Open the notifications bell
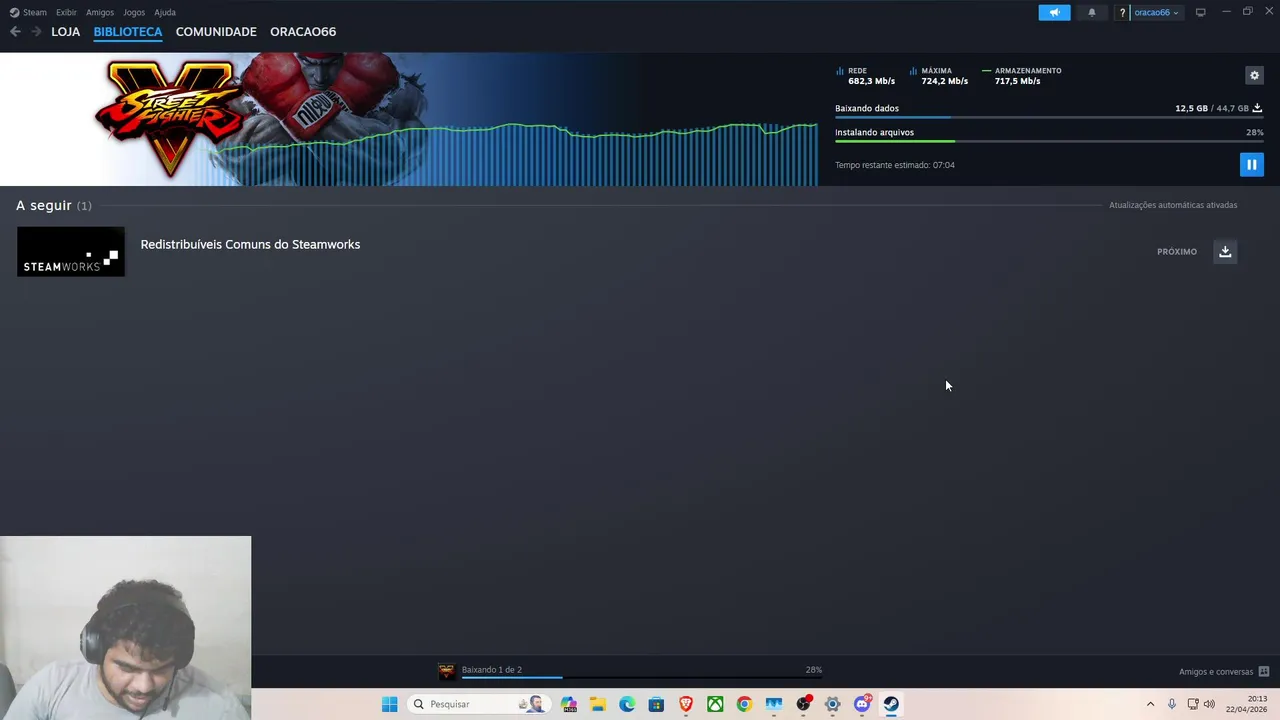The width and height of the screenshot is (1280, 720). pyautogui.click(x=1092, y=12)
